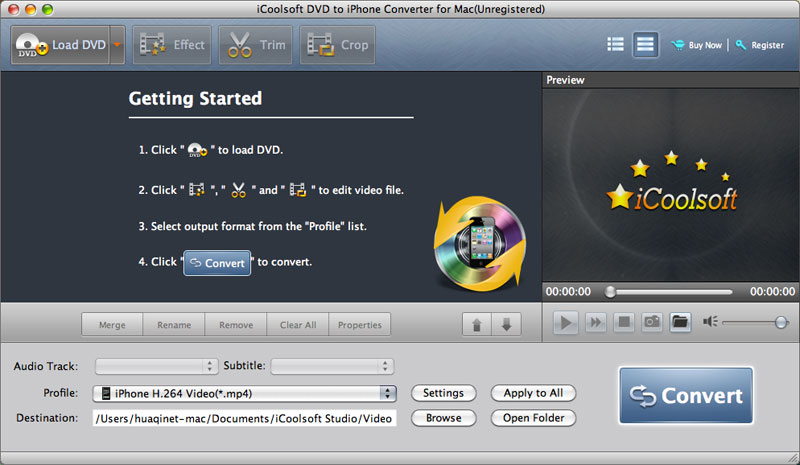
Task: Mute audio using the speaker icon
Action: pos(710,322)
